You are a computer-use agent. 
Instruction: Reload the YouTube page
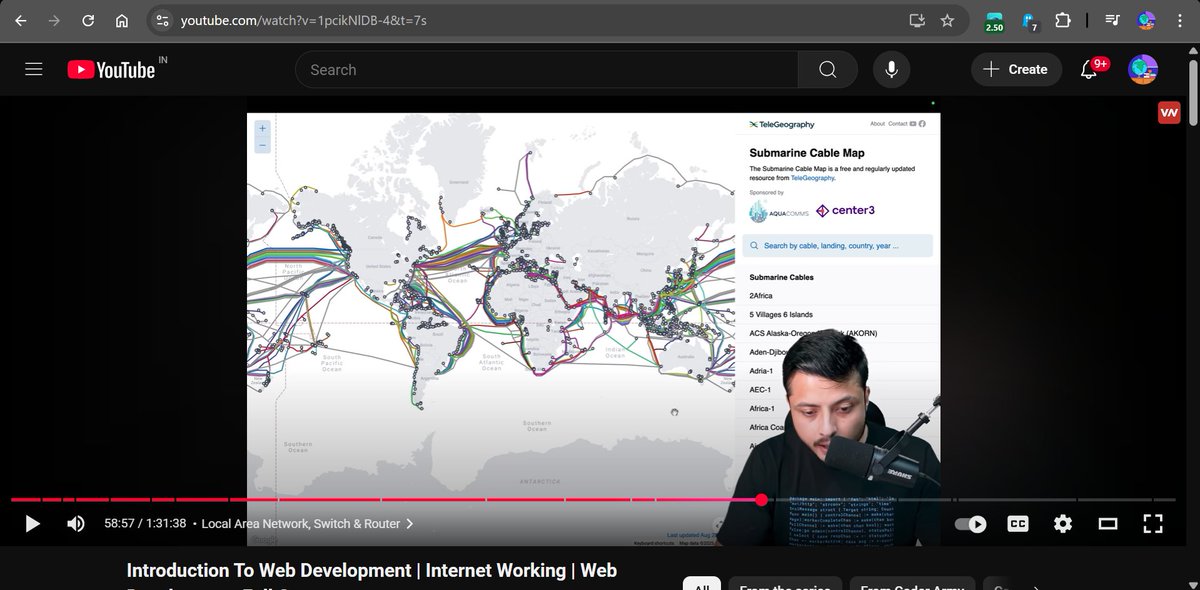(88, 20)
